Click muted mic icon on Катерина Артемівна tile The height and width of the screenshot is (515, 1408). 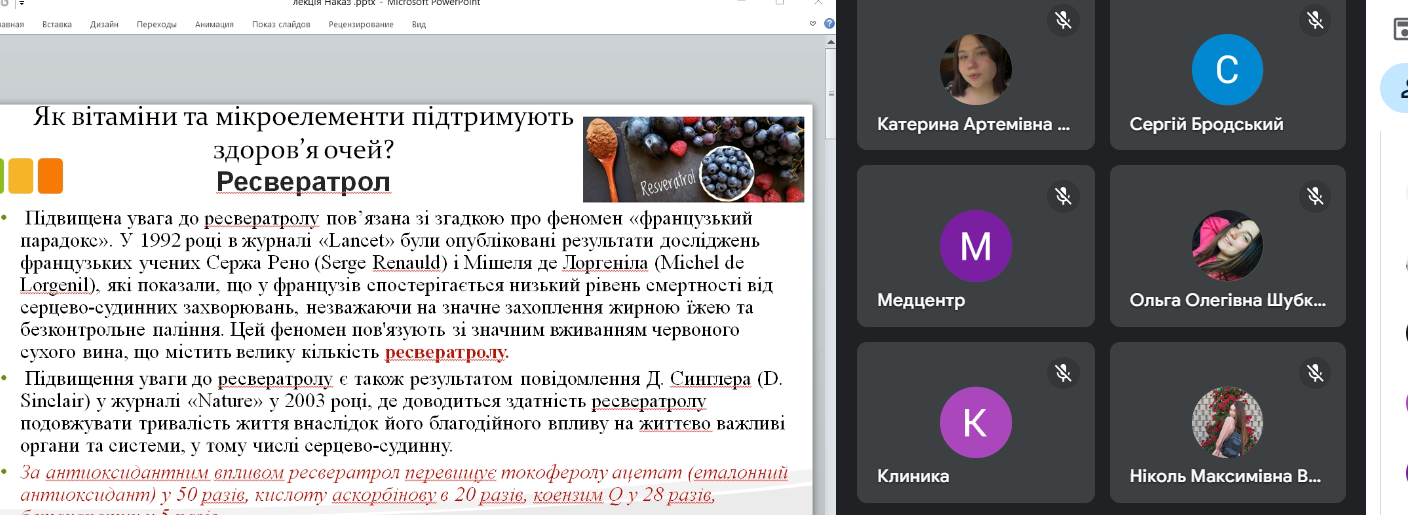point(1062,19)
